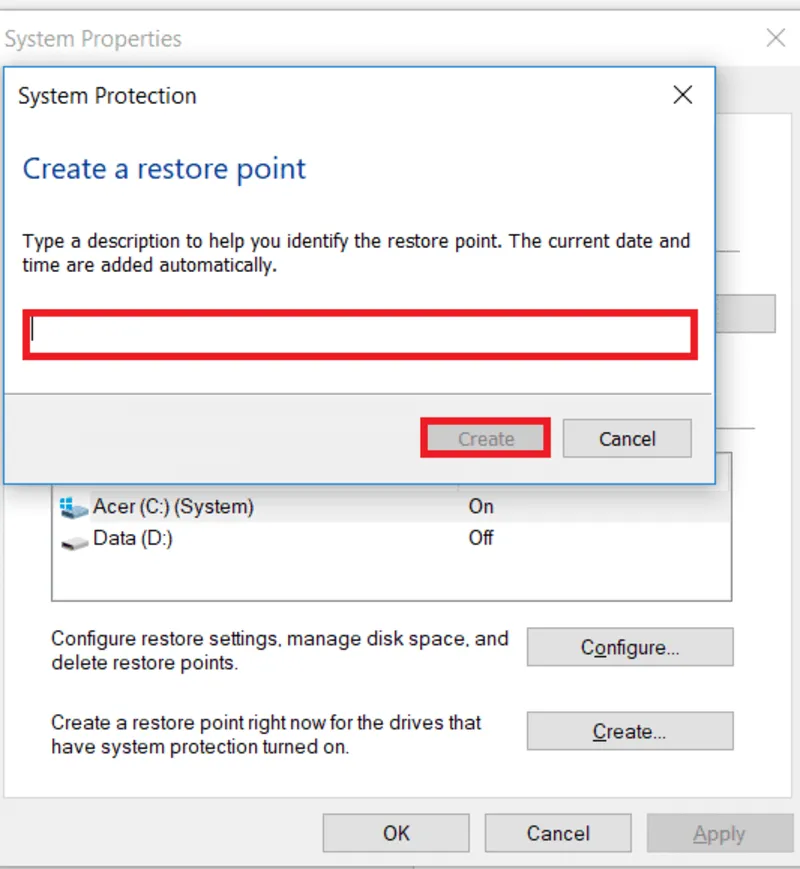Dismiss the System Properties window via X
This screenshot has height=869, width=800.
(x=776, y=38)
